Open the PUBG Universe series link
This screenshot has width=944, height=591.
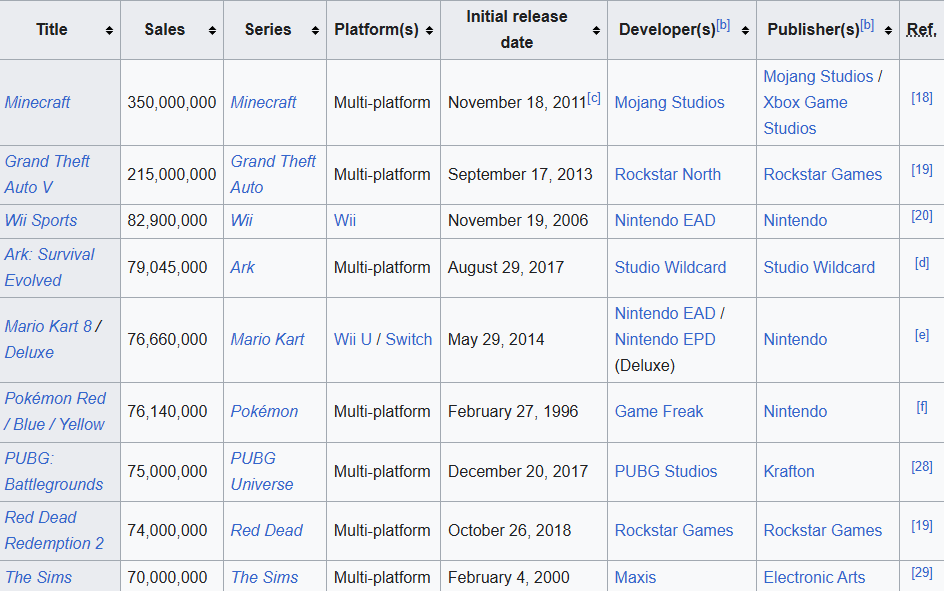pos(262,471)
